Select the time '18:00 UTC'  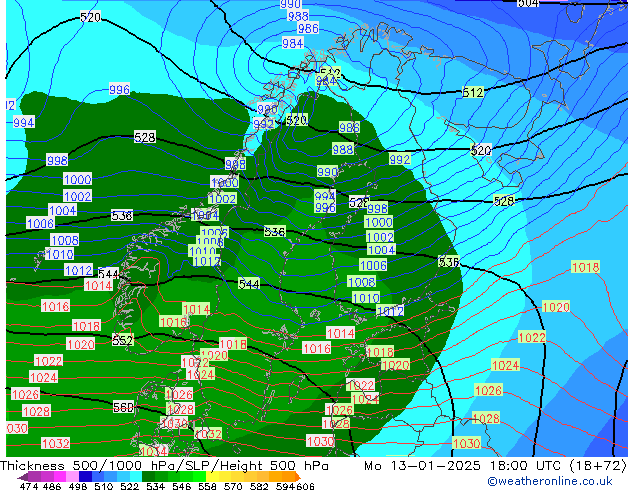click(526, 466)
